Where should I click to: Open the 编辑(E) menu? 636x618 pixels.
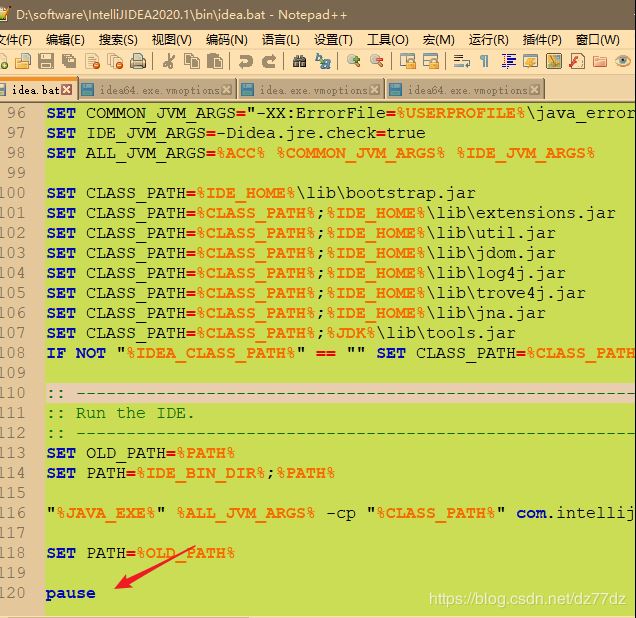(x=65, y=40)
